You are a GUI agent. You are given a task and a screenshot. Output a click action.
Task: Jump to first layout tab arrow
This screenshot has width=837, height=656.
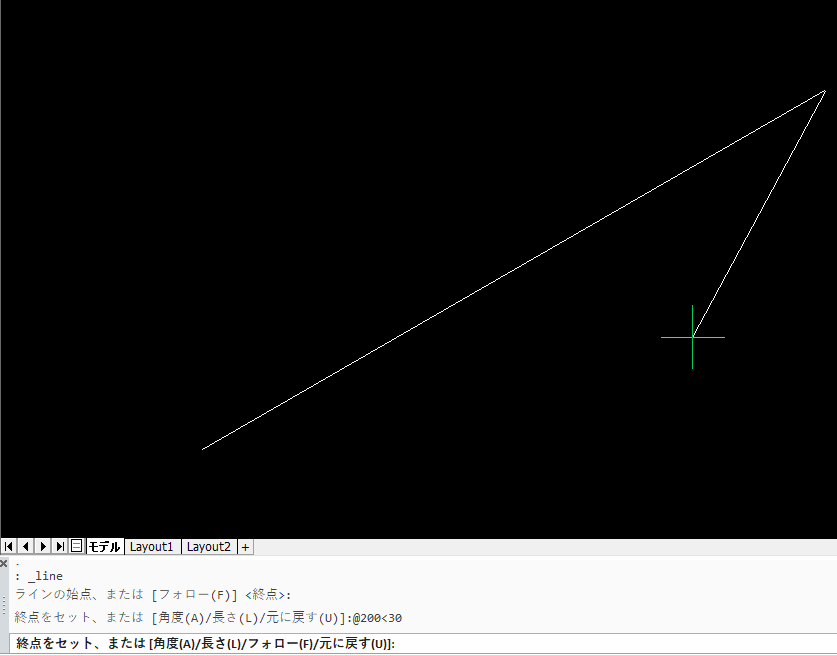(9, 547)
